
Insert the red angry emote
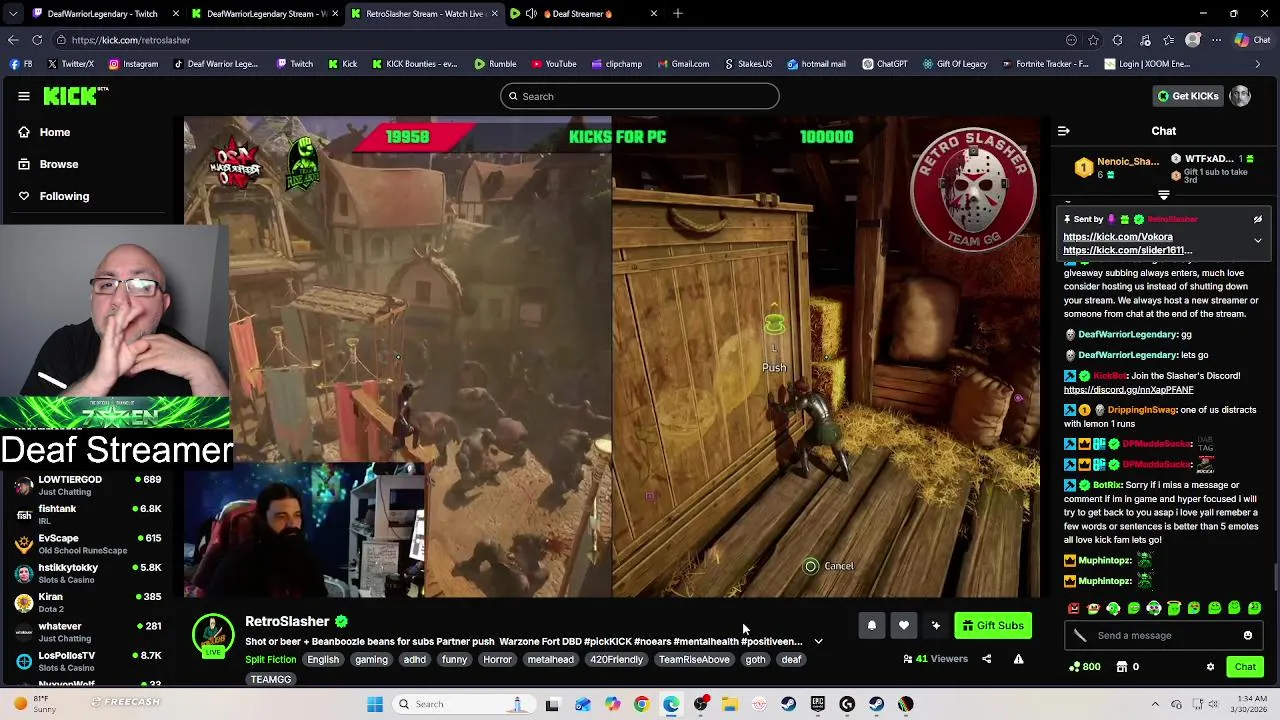pyautogui.click(x=1074, y=608)
